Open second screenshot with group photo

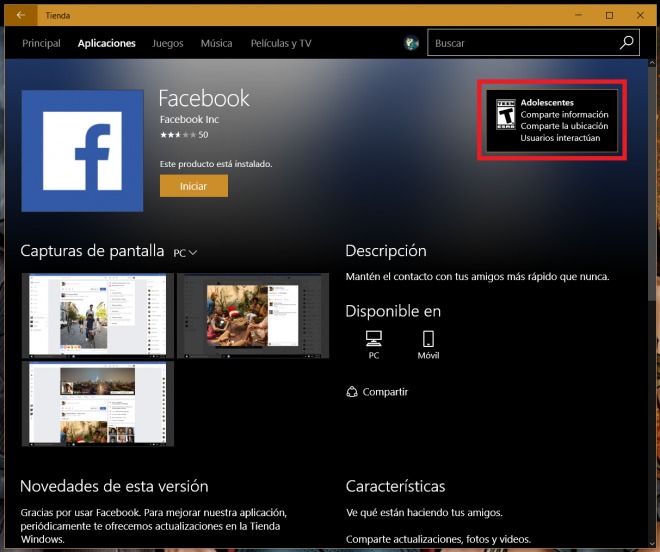click(x=253, y=316)
